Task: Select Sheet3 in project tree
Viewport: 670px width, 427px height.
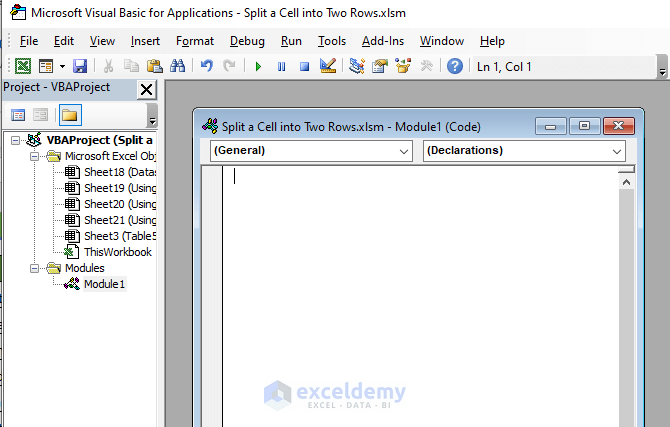Action: pyautogui.click(x=120, y=236)
